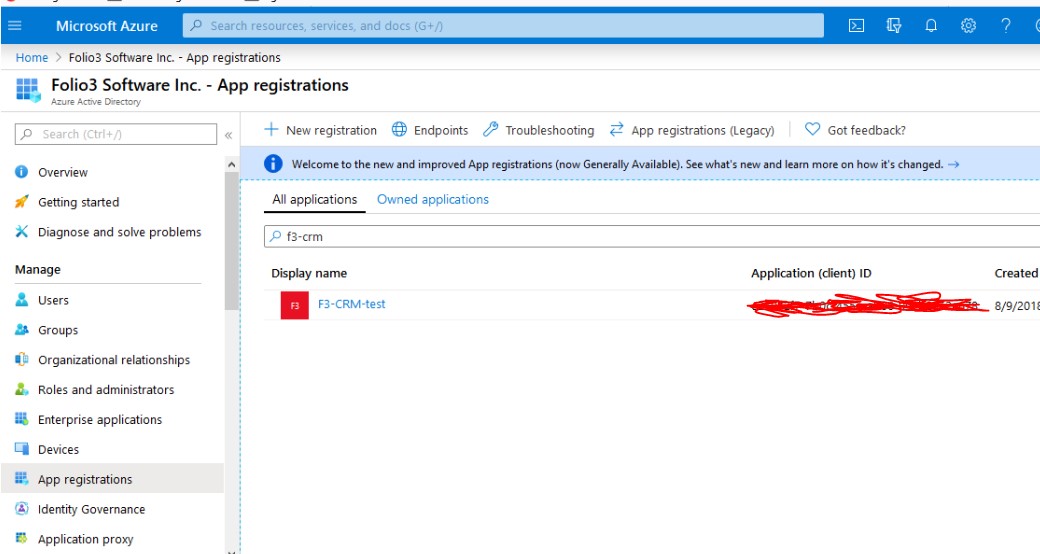Screen dimensions: 1040x554
Task: Open Directory and subscription filter icon
Action: click(893, 26)
